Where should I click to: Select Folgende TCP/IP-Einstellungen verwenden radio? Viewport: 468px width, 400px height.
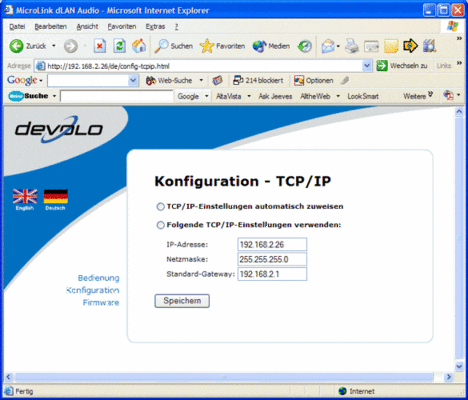[x=160, y=225]
